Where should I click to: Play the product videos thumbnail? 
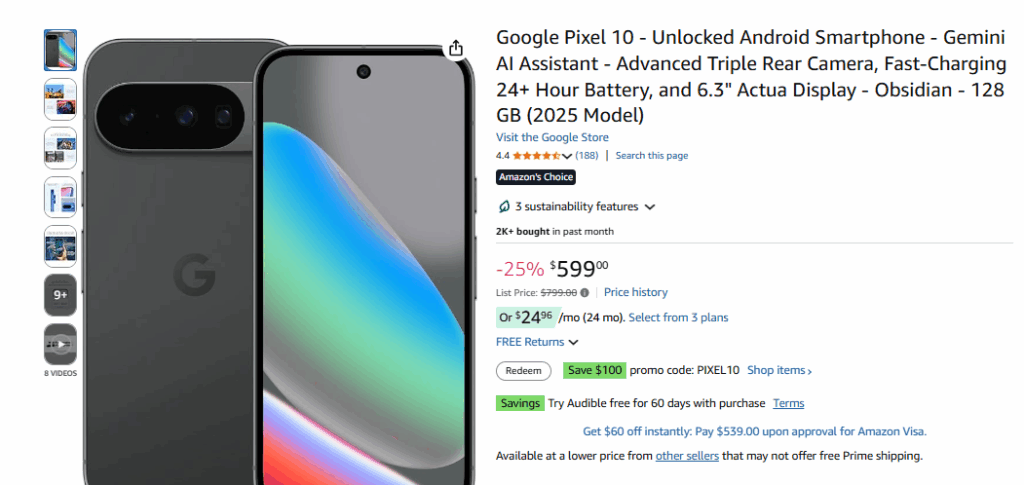(x=60, y=344)
